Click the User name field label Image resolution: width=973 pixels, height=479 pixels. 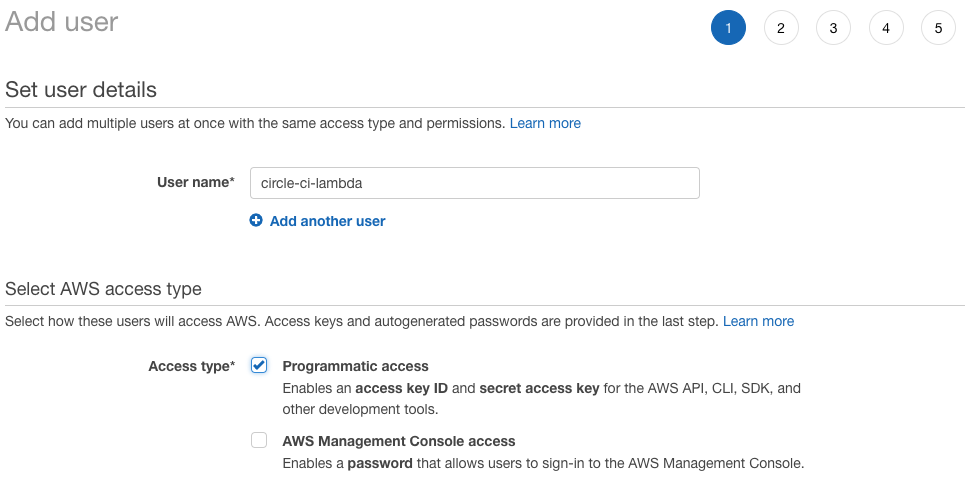tap(196, 182)
